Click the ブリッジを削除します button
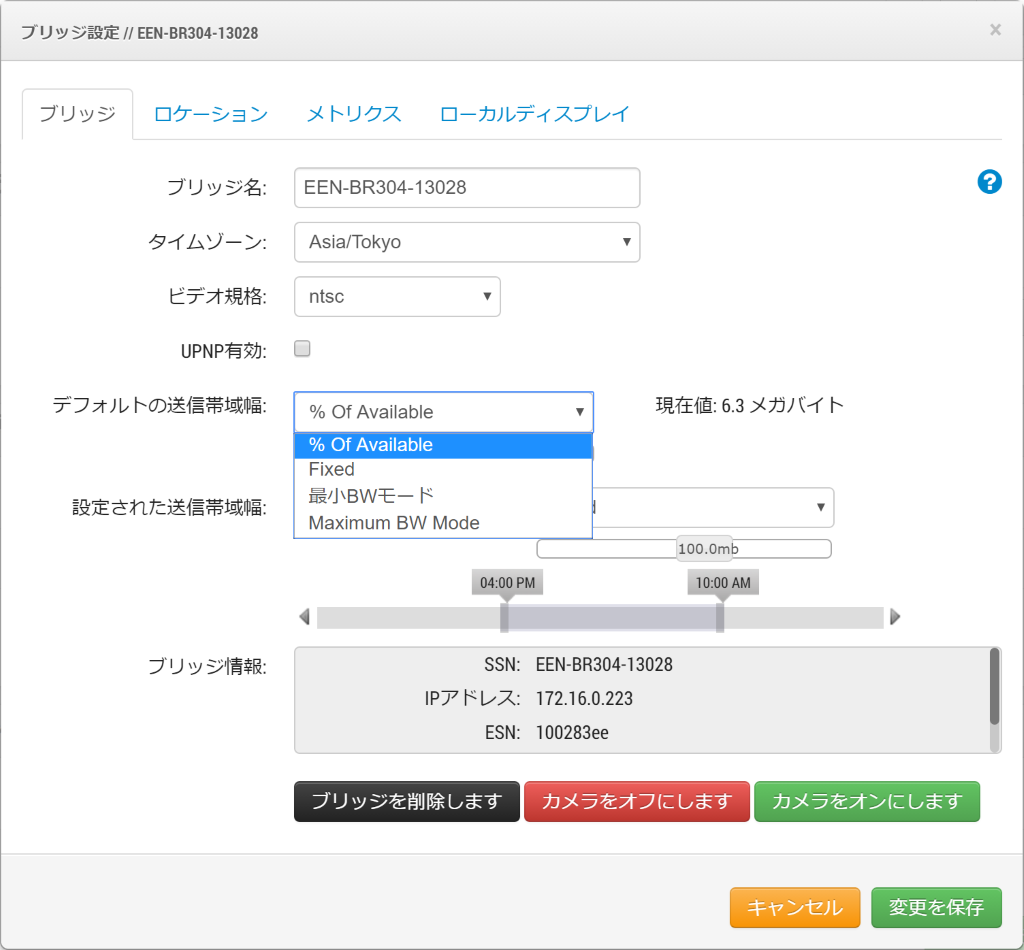Screen dimensions: 1024x950 click(407, 802)
